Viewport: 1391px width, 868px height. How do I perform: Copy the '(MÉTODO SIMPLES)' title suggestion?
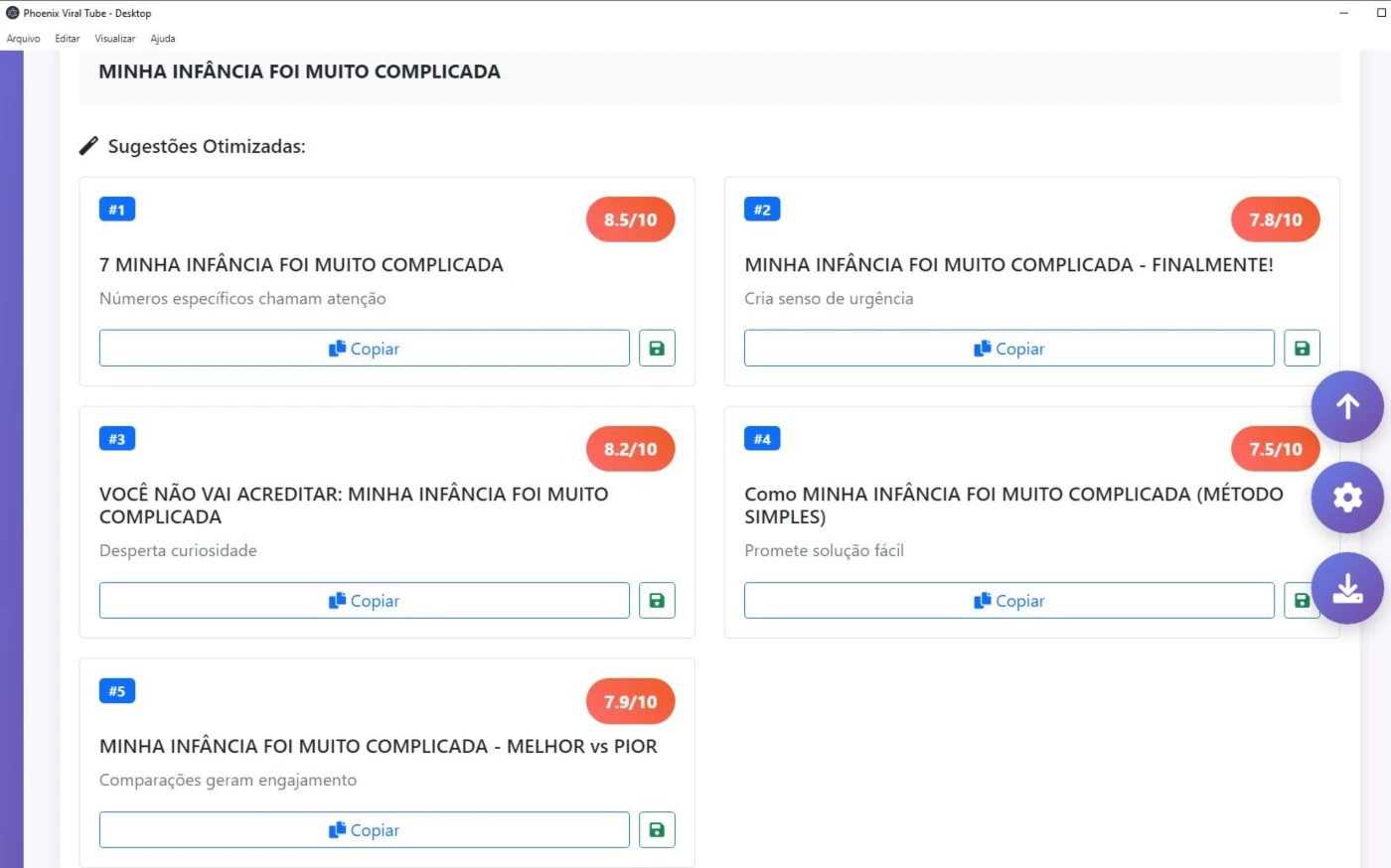coord(1009,600)
